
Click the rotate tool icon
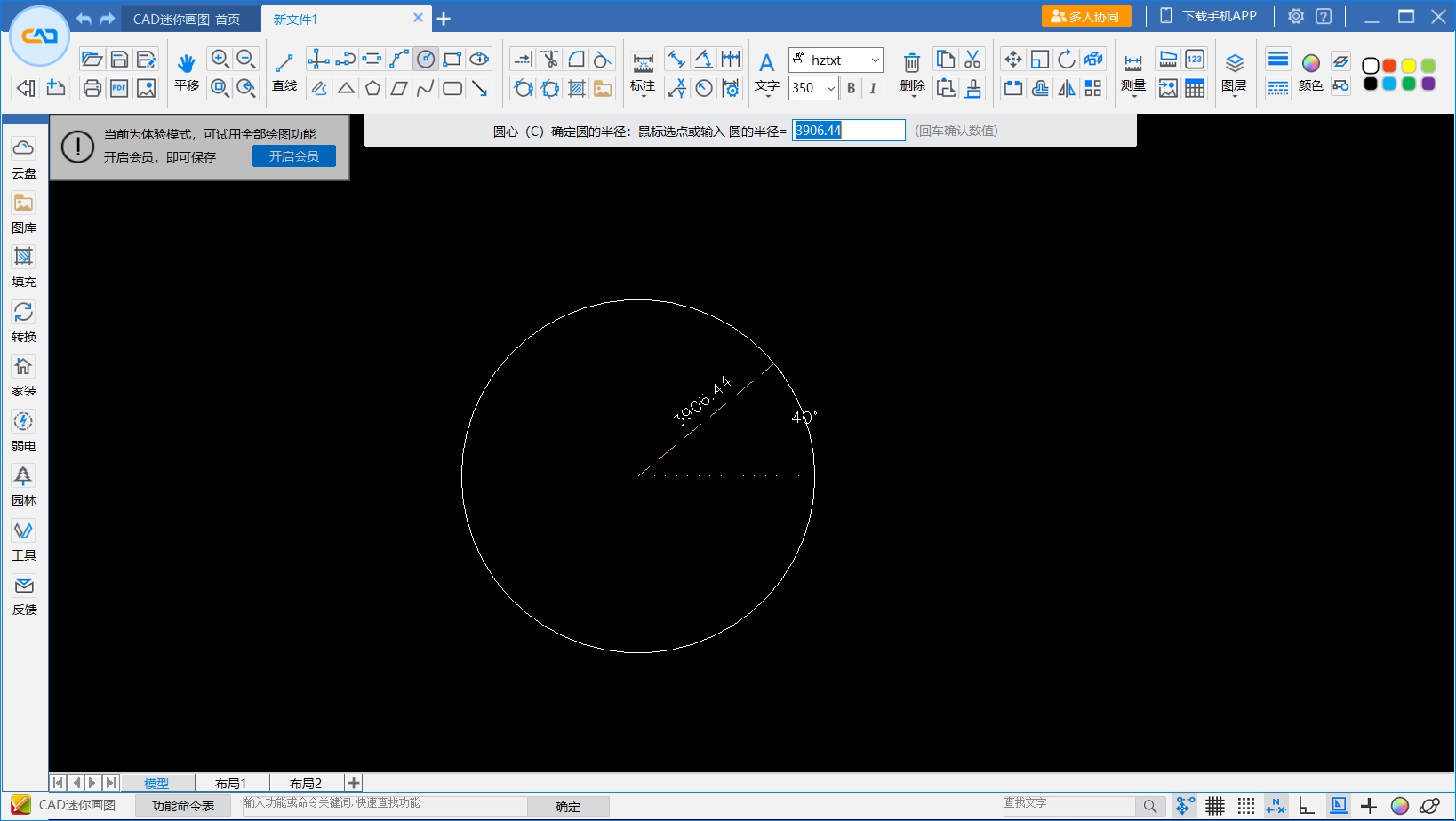(1067, 59)
